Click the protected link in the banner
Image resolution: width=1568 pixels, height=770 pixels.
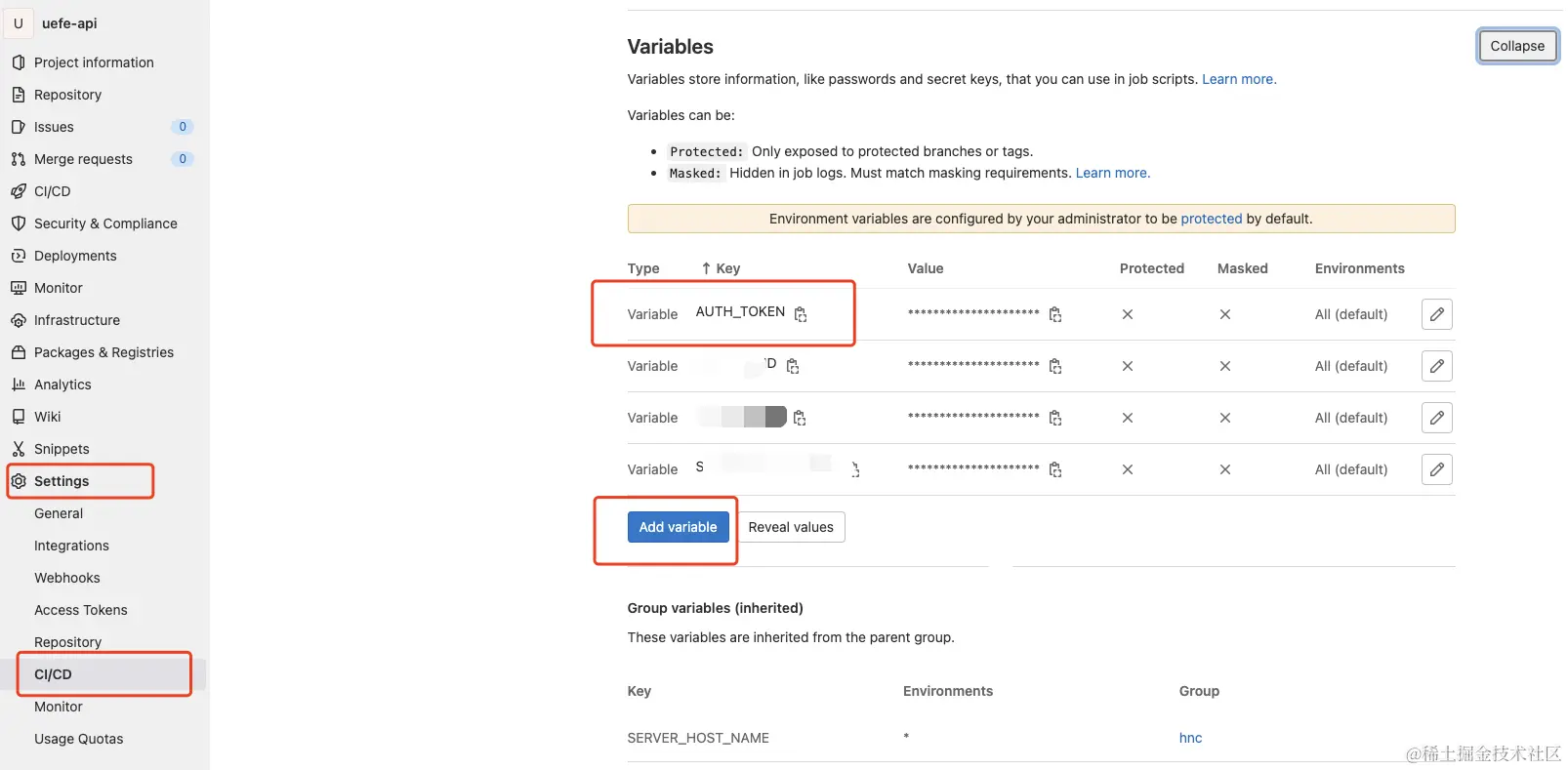tap(1211, 219)
